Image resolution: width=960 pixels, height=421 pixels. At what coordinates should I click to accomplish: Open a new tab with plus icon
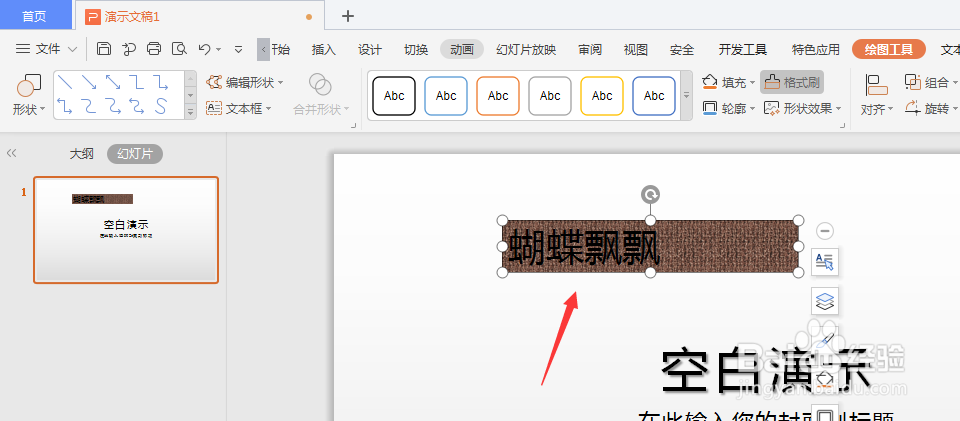(x=348, y=17)
